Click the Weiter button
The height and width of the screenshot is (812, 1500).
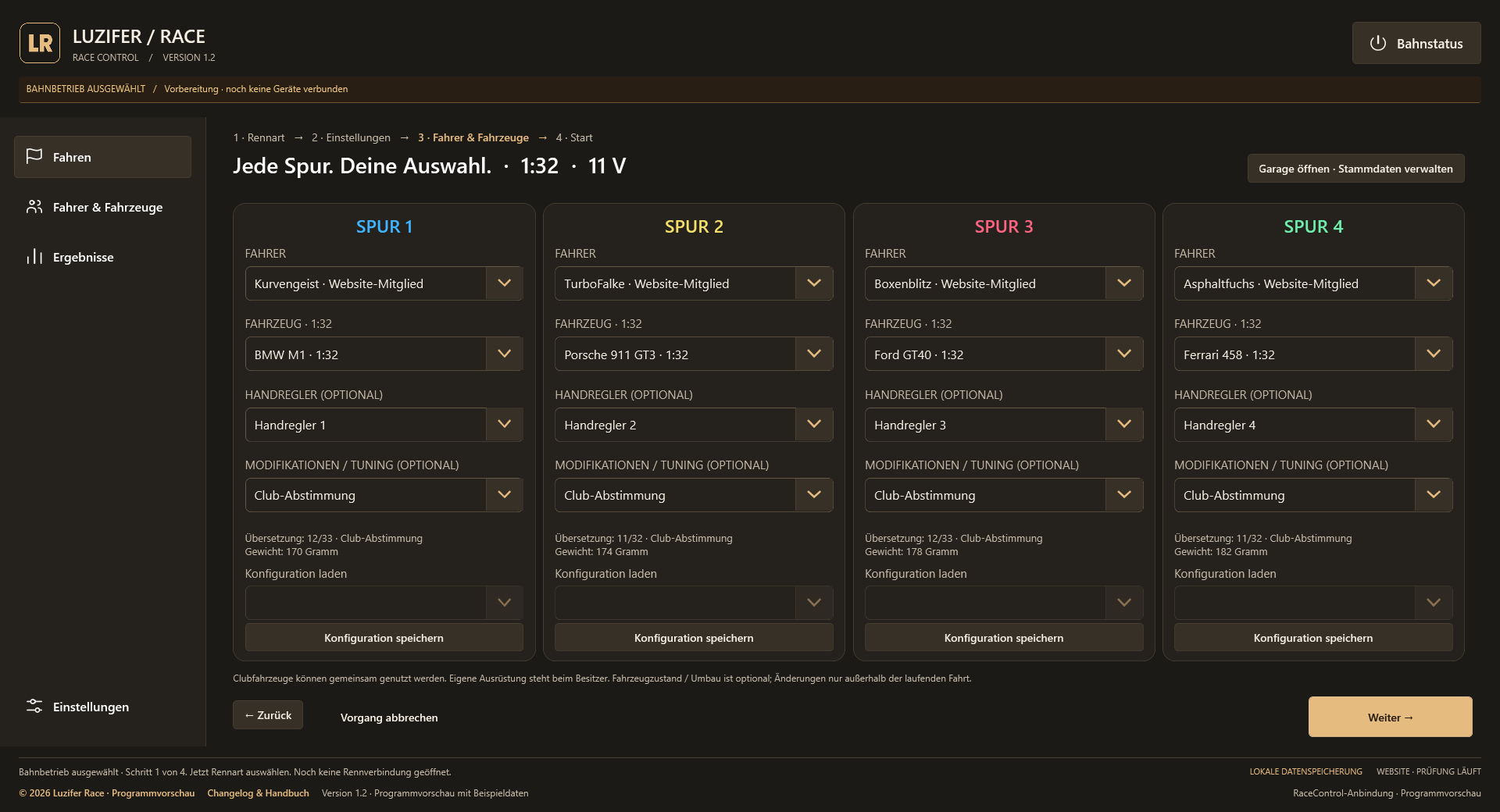[x=1391, y=717]
